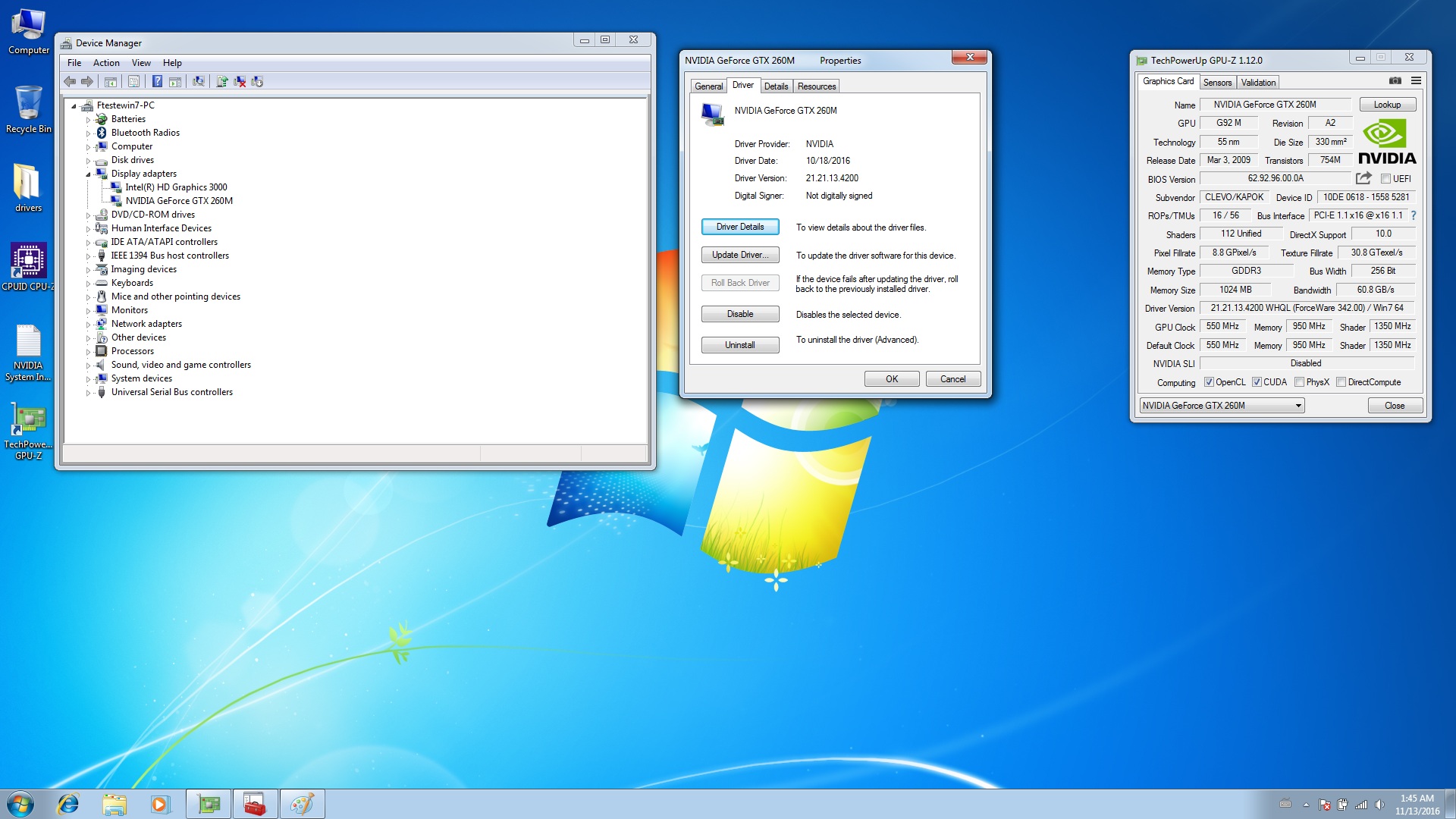Click the NVIDIA logo in GPU-Z
Viewport: 1456px width, 819px height.
pos(1387,142)
